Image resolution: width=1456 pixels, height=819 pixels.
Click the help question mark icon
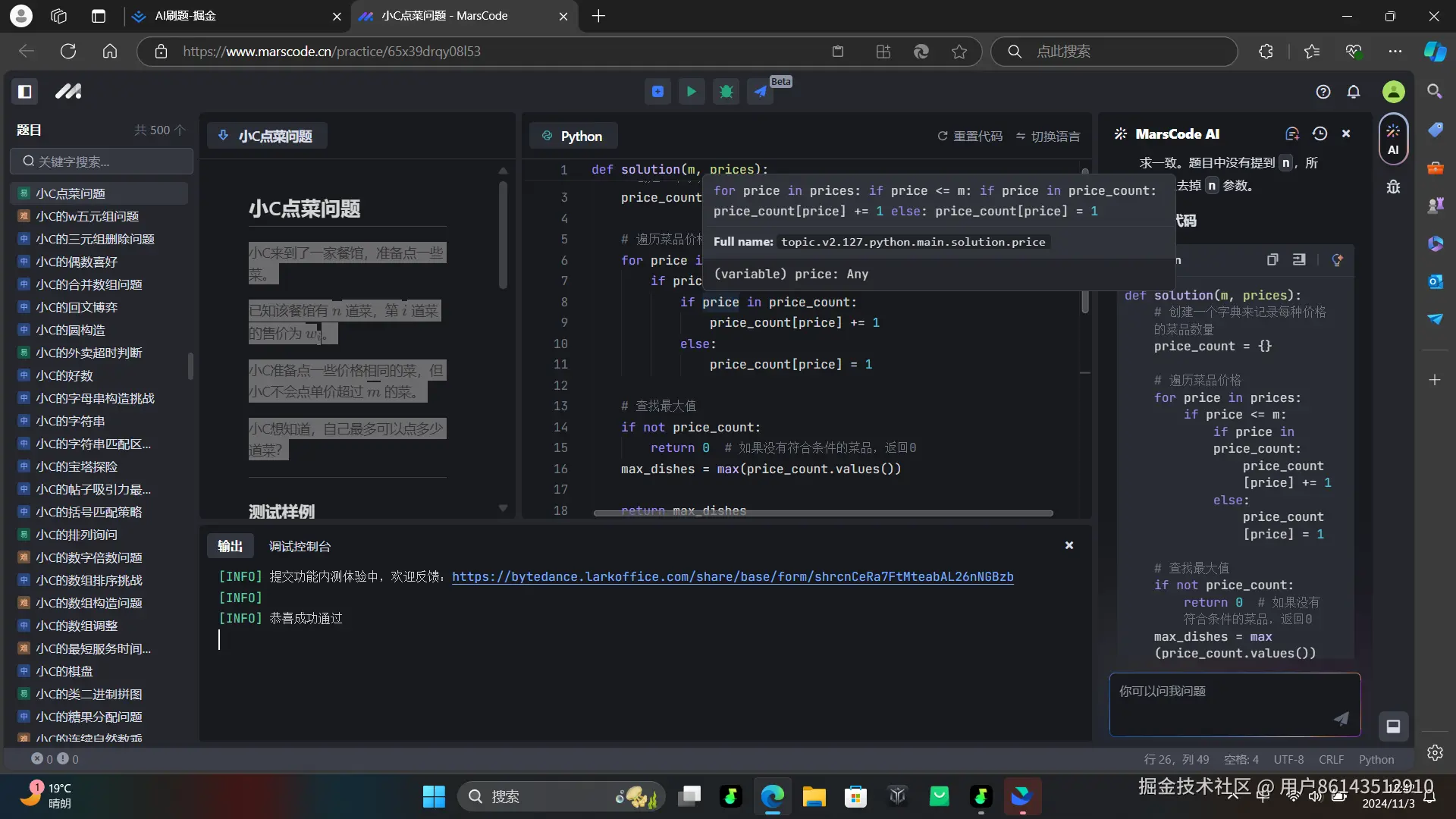pyautogui.click(x=1323, y=92)
